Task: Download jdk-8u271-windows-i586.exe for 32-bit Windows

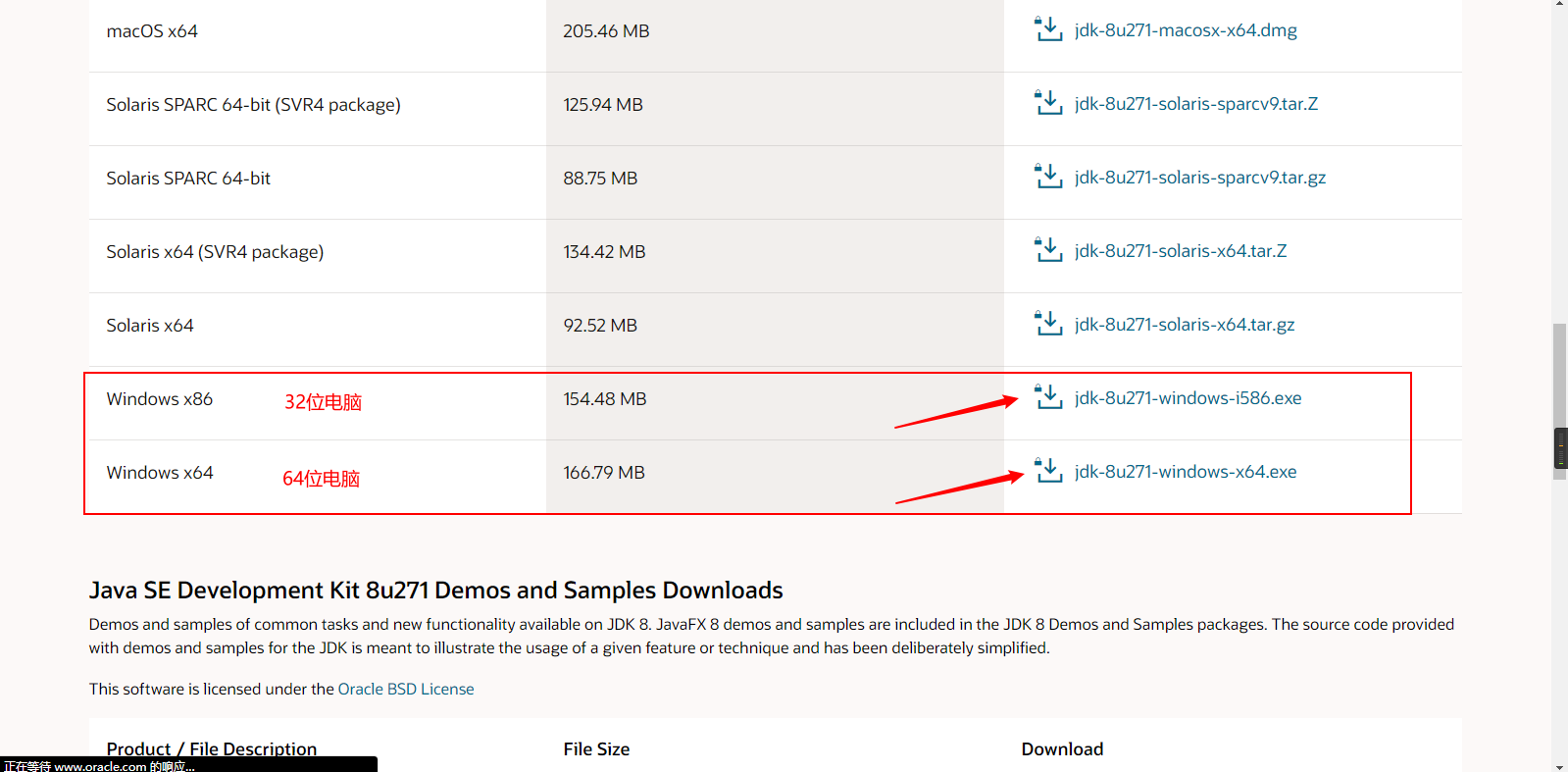Action: click(1188, 398)
